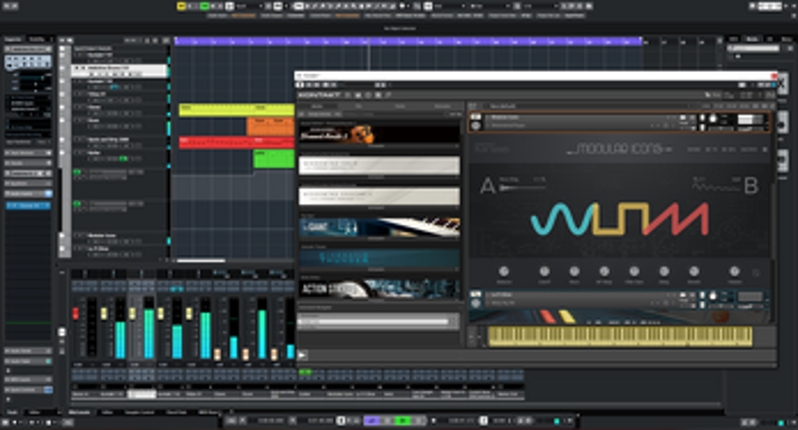Click the fader in the highlighted mixer channel
Viewport: 798px width, 430px height.
(132, 313)
